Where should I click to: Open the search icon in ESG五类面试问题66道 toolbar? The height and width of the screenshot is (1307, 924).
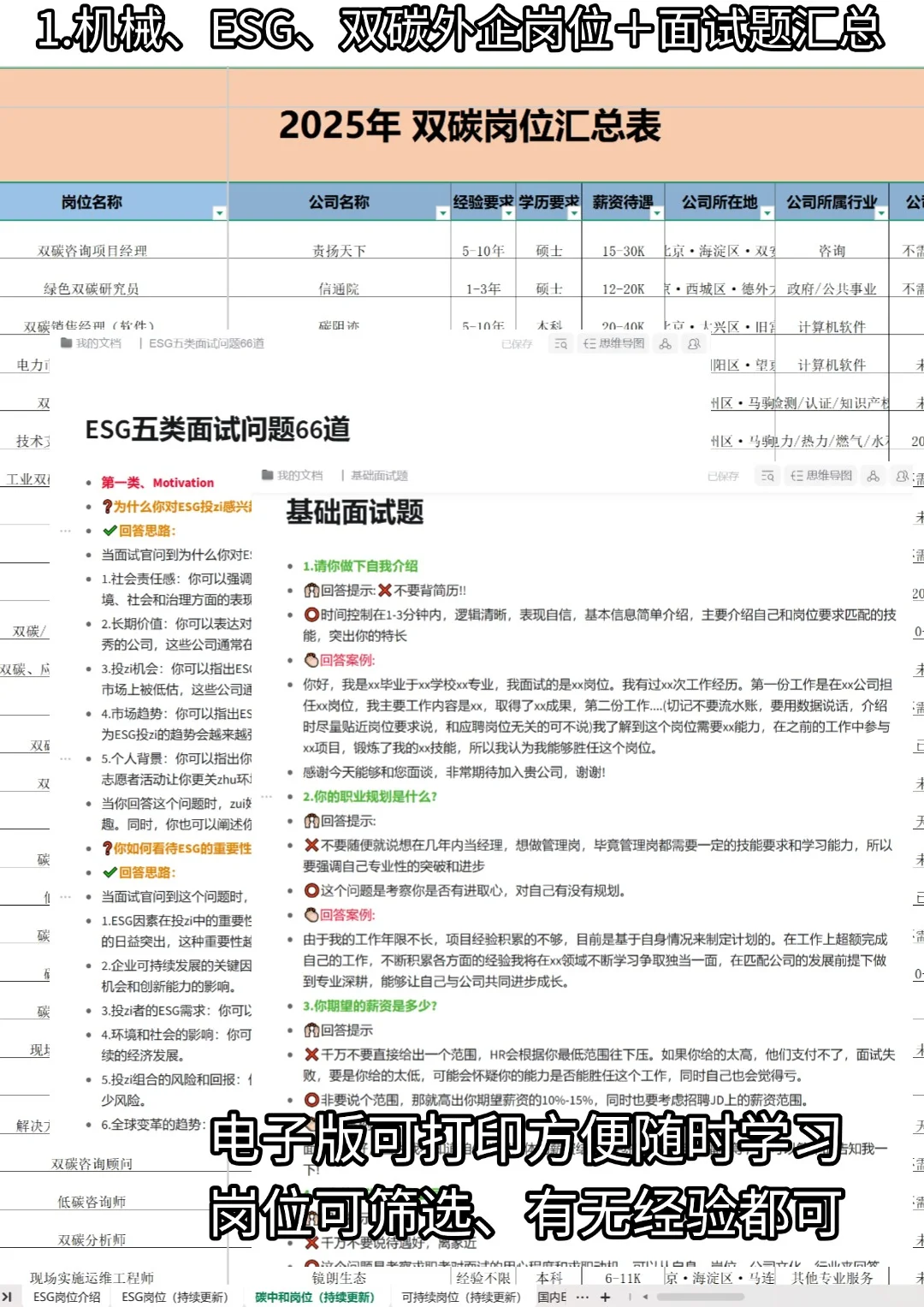[x=559, y=343]
